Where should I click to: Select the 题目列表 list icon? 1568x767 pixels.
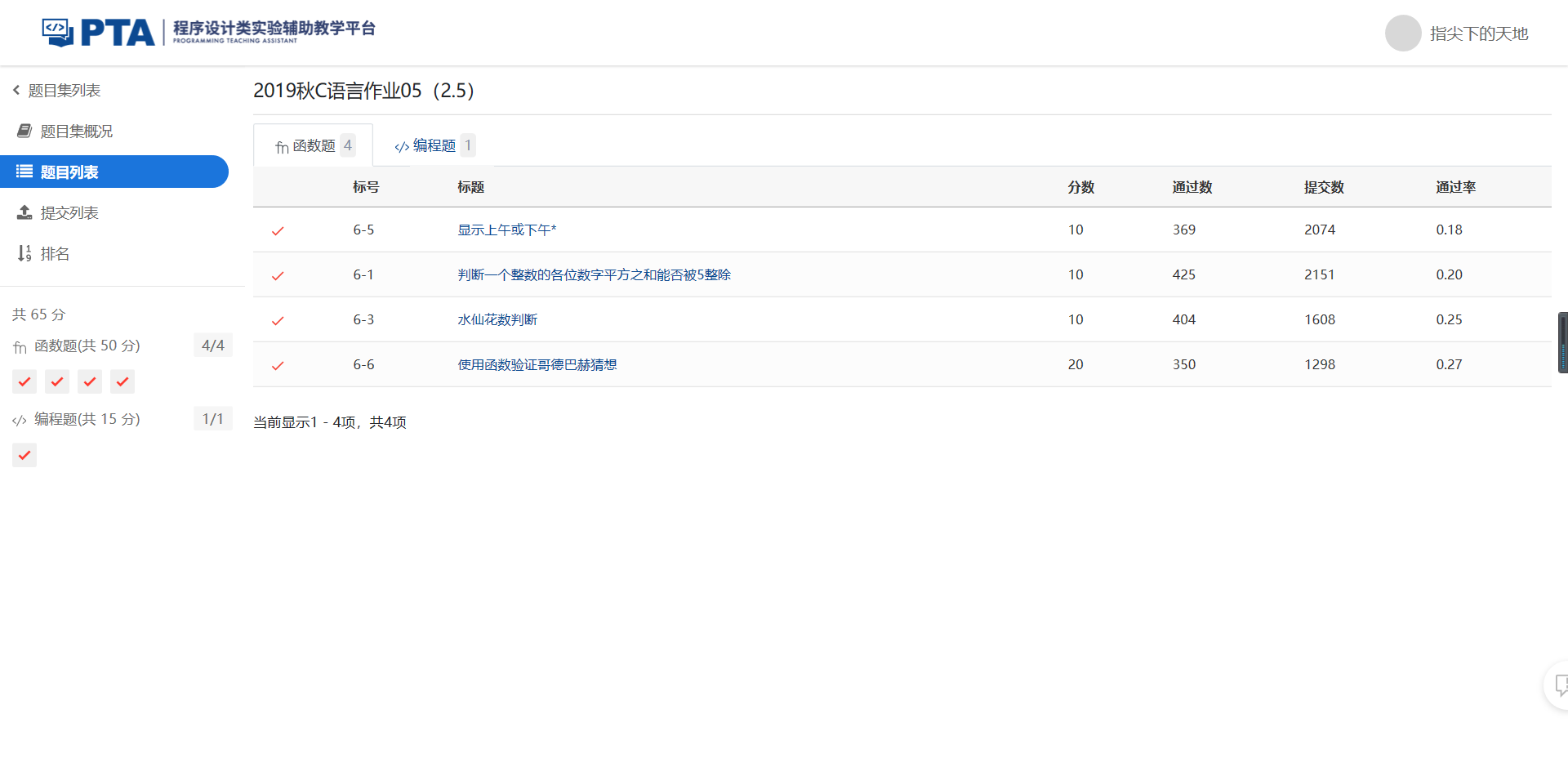(x=24, y=172)
